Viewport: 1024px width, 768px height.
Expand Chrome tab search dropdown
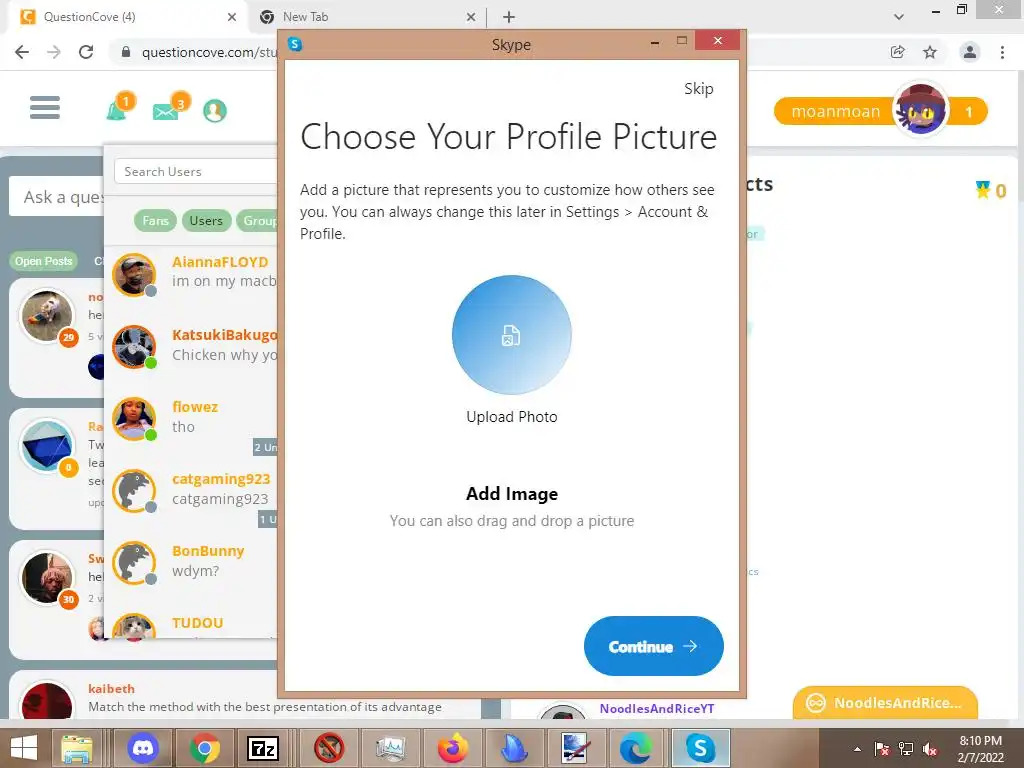(899, 17)
